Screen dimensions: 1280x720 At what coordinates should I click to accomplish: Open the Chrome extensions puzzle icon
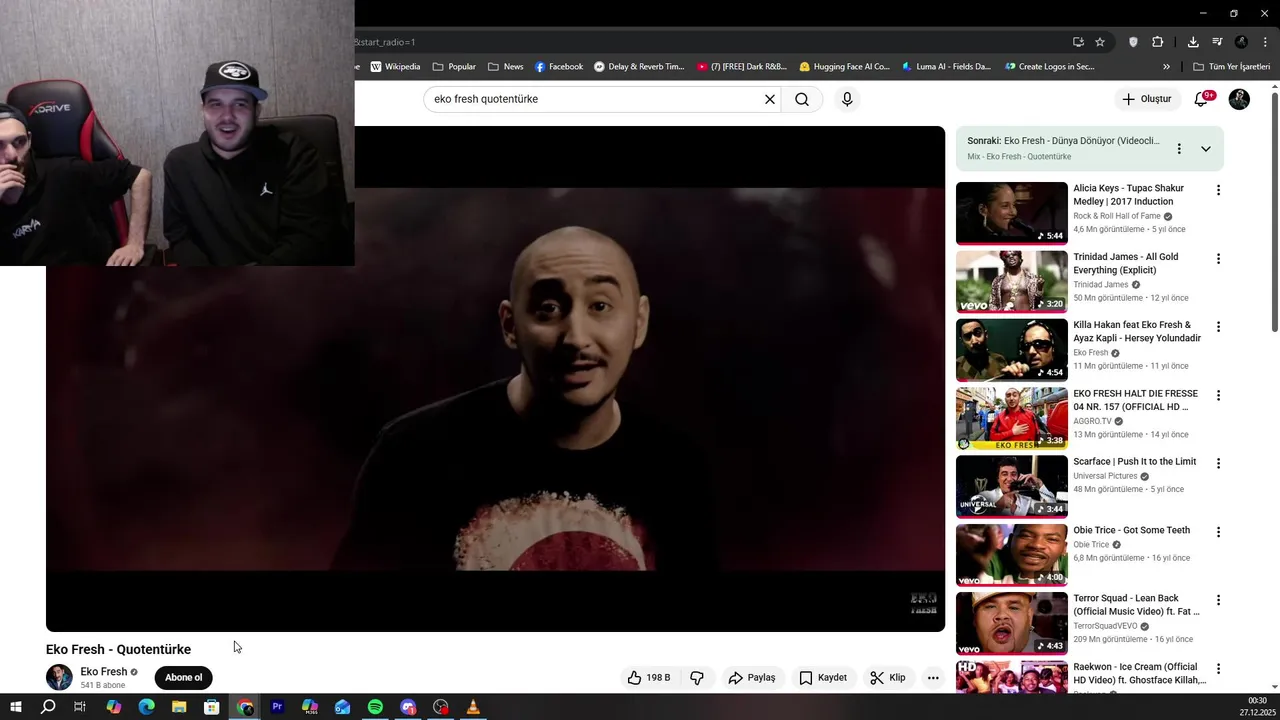click(x=1158, y=42)
